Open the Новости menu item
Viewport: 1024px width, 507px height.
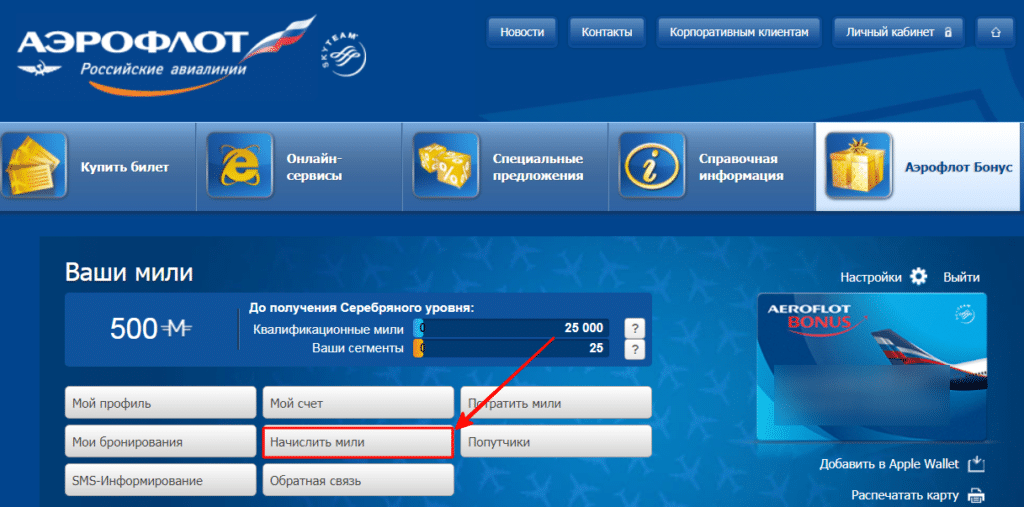[x=522, y=32]
